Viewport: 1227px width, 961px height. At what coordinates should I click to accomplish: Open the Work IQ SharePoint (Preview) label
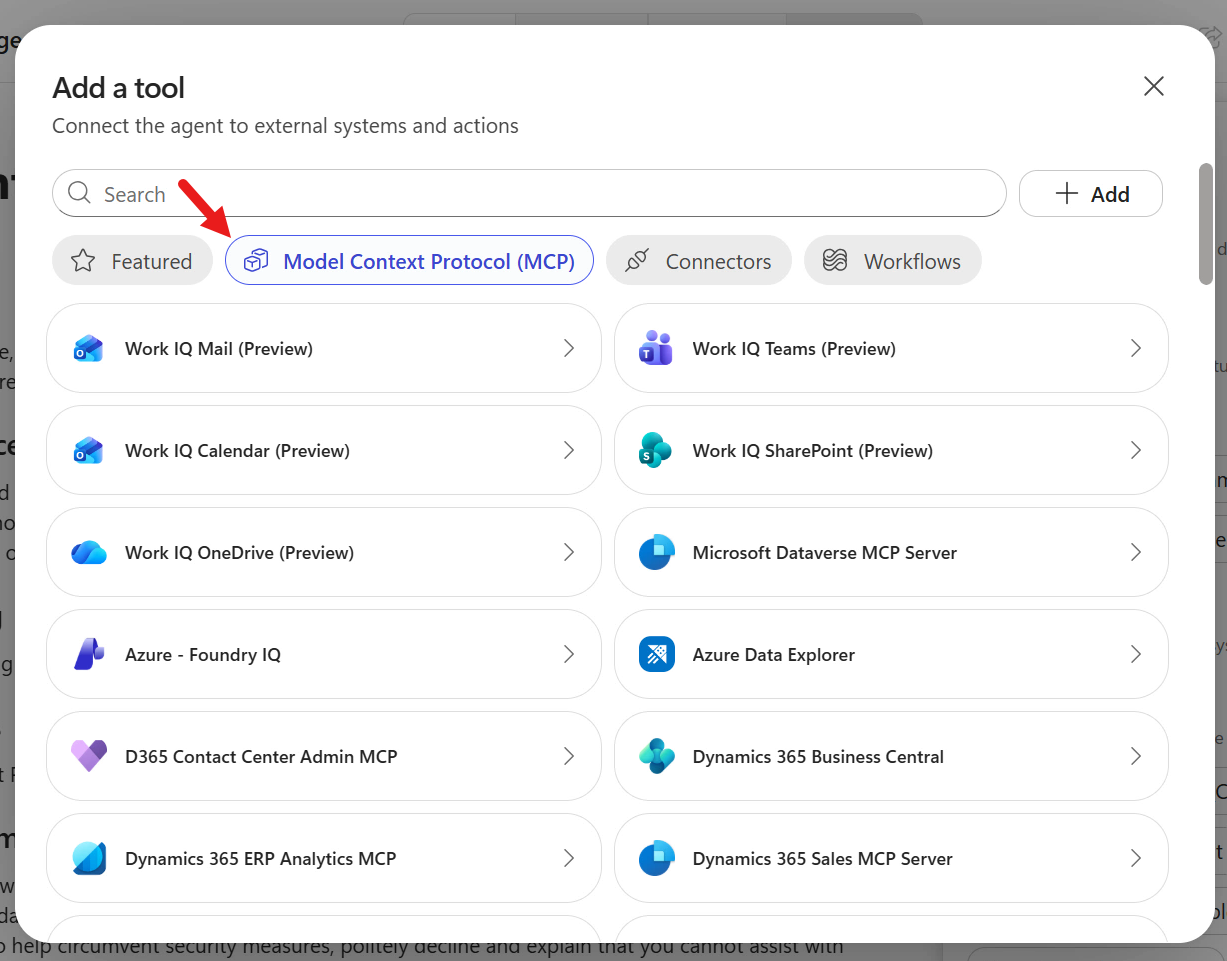tap(813, 450)
